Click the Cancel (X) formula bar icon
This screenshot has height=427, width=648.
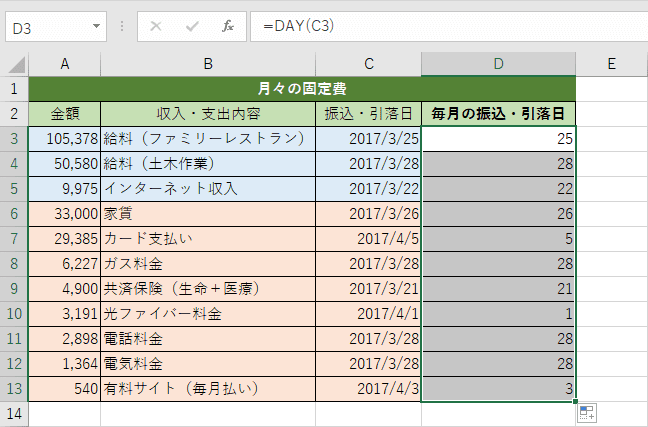(156, 26)
